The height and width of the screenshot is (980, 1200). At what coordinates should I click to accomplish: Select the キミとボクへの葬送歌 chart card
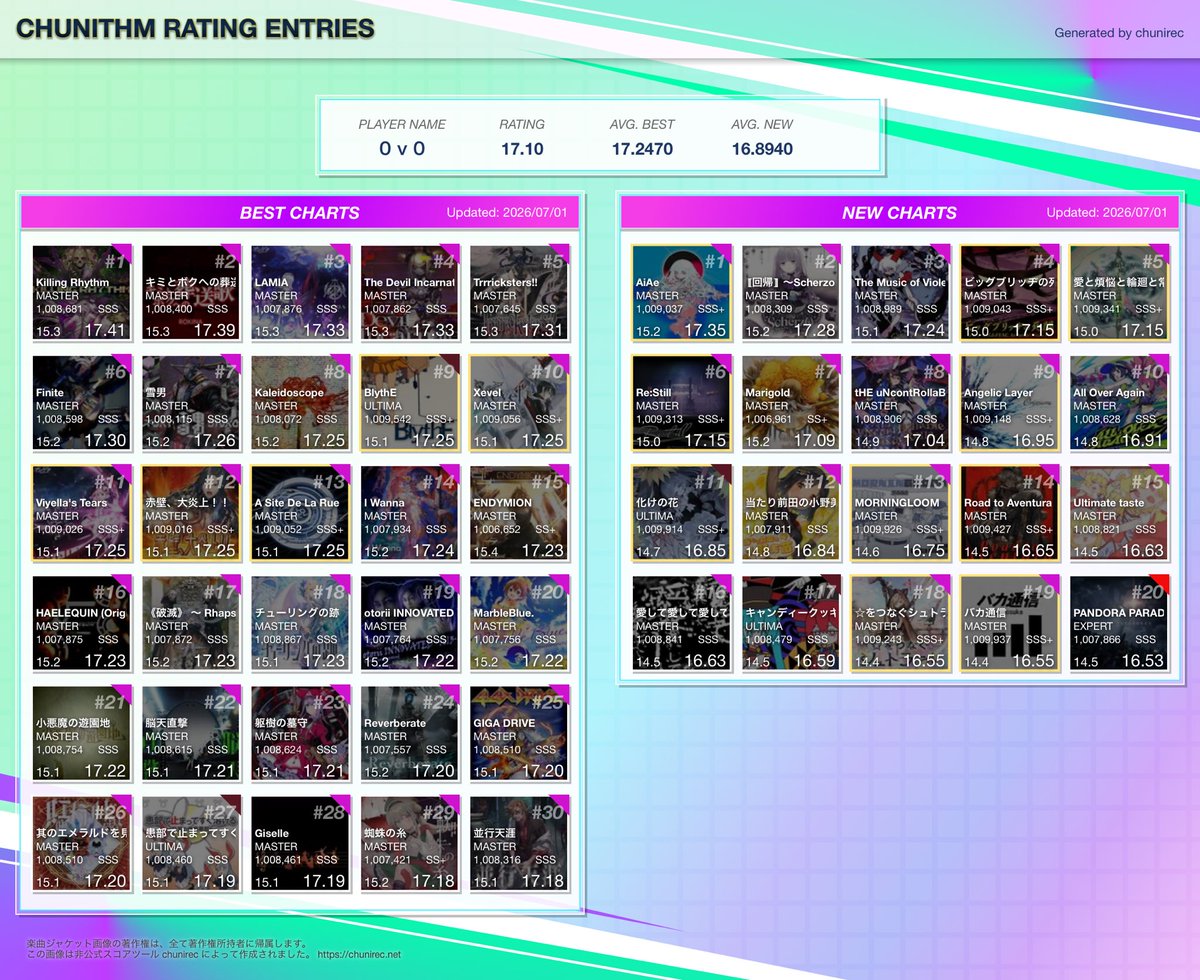click(191, 292)
